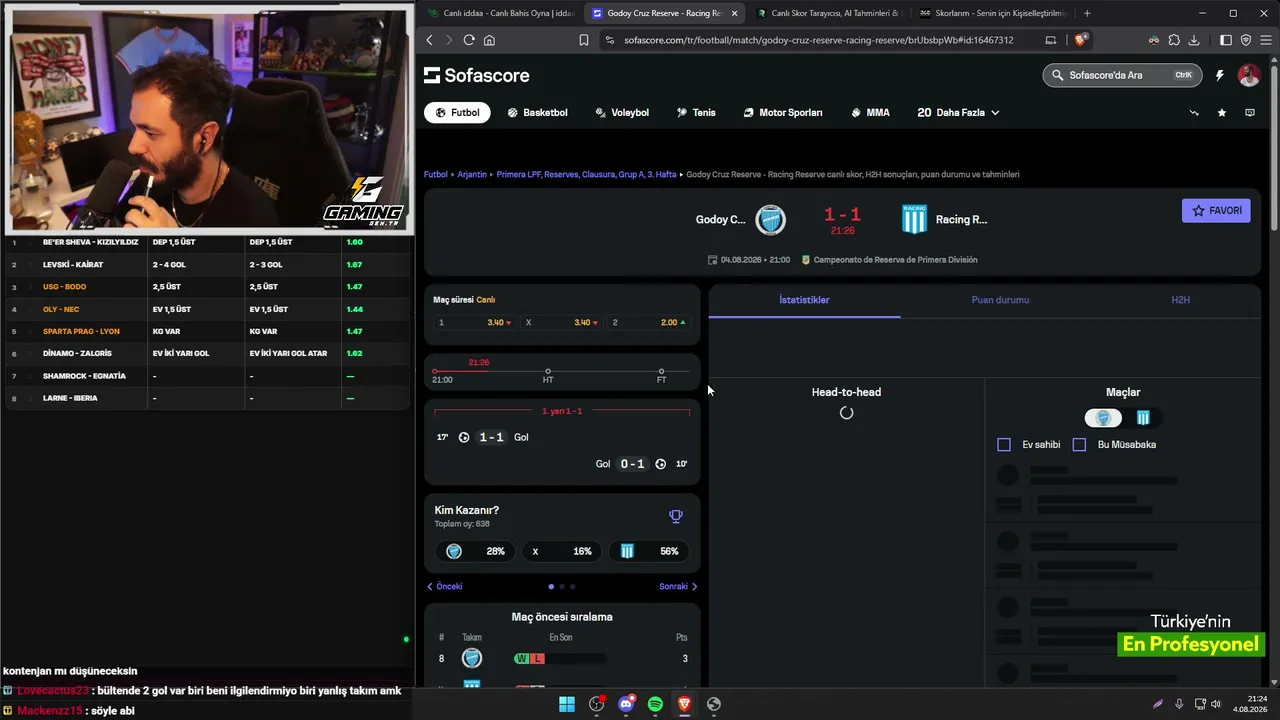Vote for draw X at 16%

click(x=562, y=551)
